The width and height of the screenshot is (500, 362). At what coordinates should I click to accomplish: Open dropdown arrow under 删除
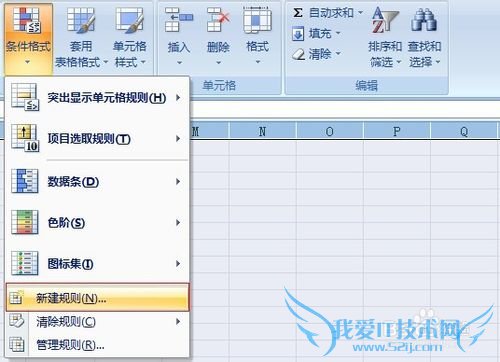tap(219, 62)
